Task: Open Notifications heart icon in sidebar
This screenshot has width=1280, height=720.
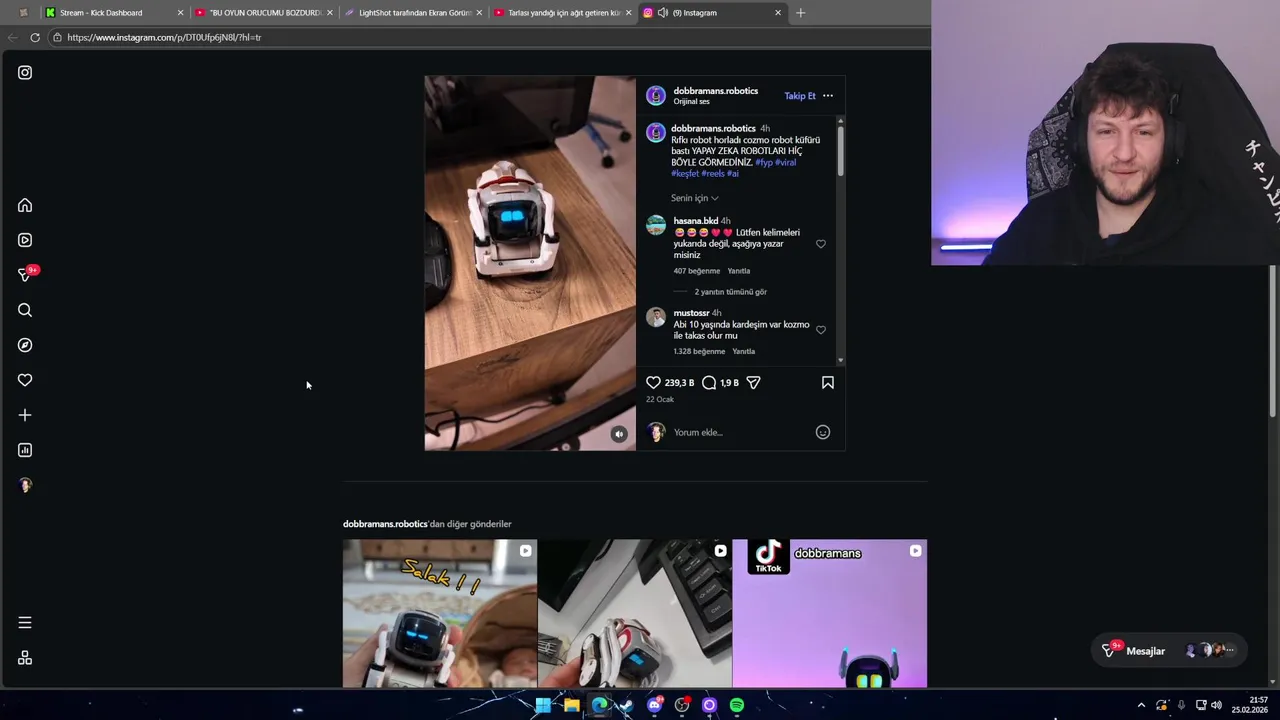Action: click(25, 380)
